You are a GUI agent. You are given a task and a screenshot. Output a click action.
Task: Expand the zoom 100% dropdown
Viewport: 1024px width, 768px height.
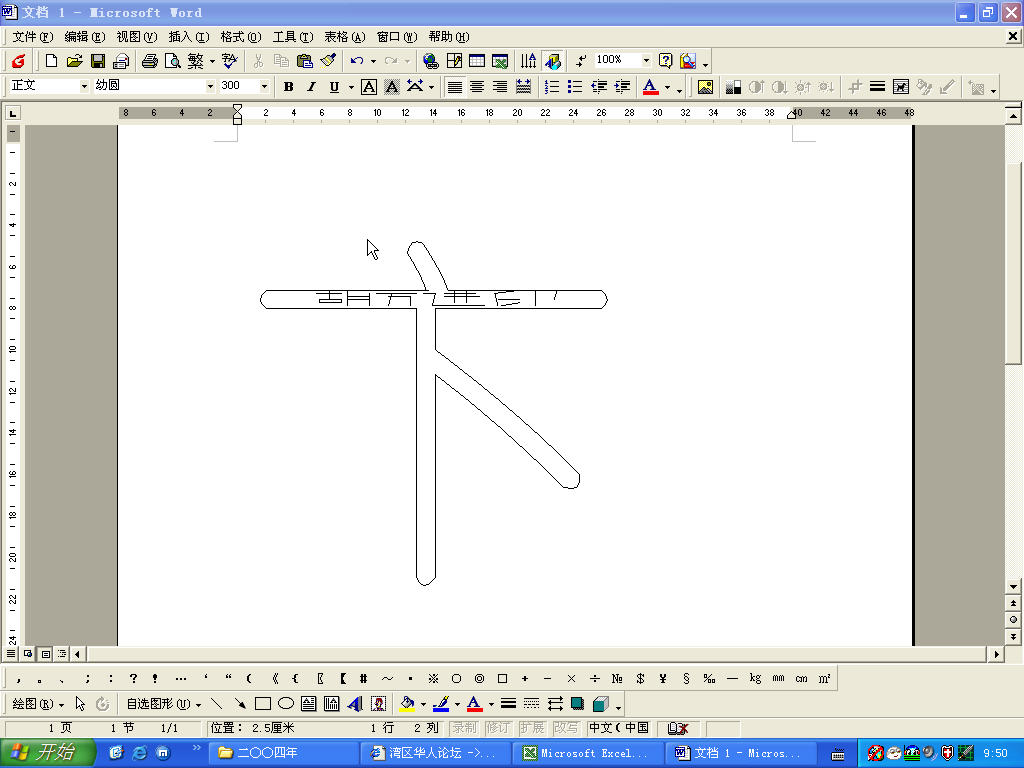[x=646, y=61]
